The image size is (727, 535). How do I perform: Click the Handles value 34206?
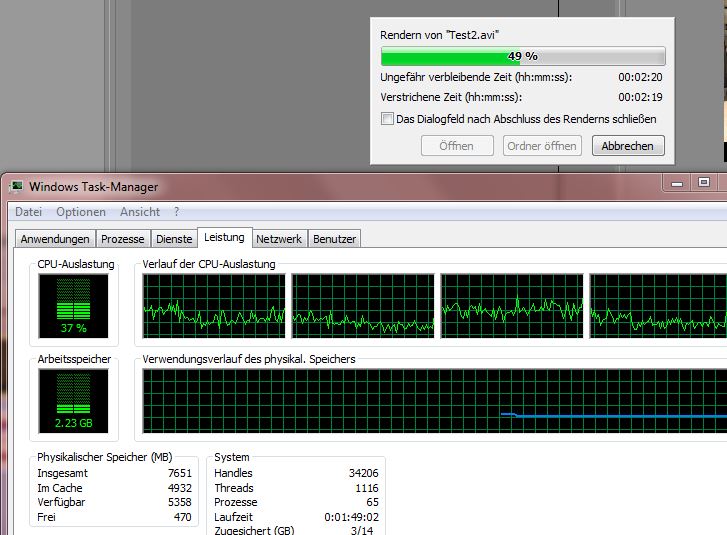coord(364,473)
